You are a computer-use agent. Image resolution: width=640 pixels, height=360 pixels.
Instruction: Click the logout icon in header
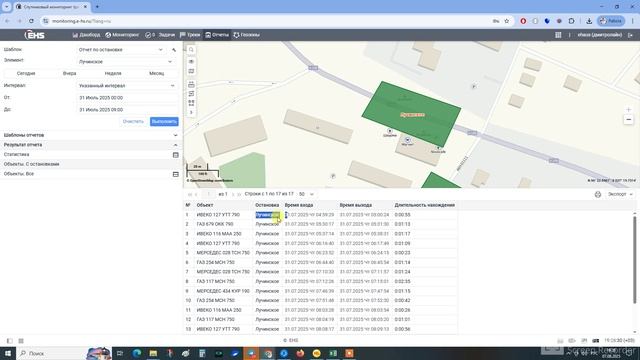pyautogui.click(x=630, y=35)
